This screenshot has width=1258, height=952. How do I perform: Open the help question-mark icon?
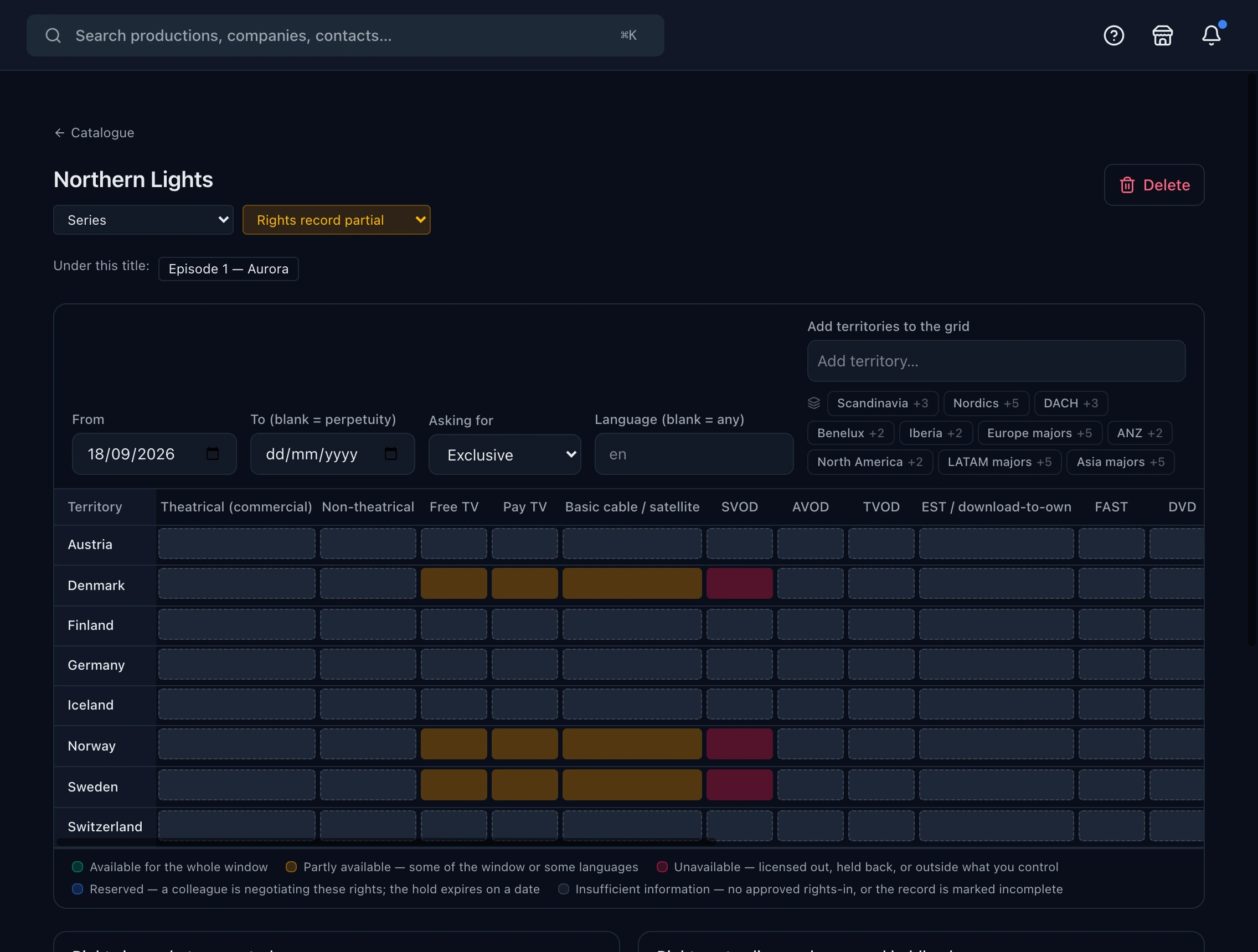[1113, 35]
